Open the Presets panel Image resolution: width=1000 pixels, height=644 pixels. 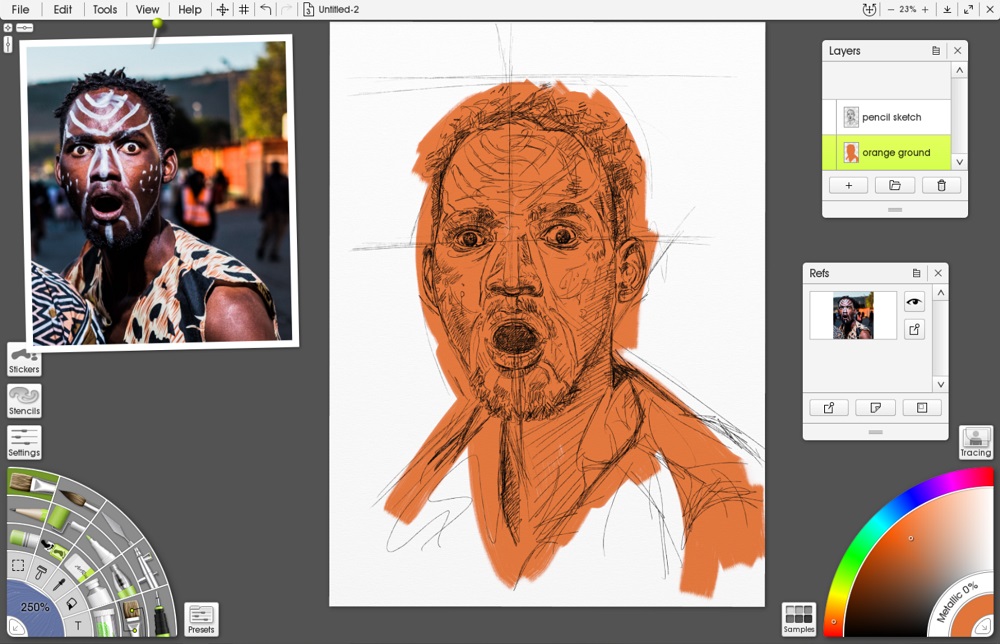pos(201,620)
